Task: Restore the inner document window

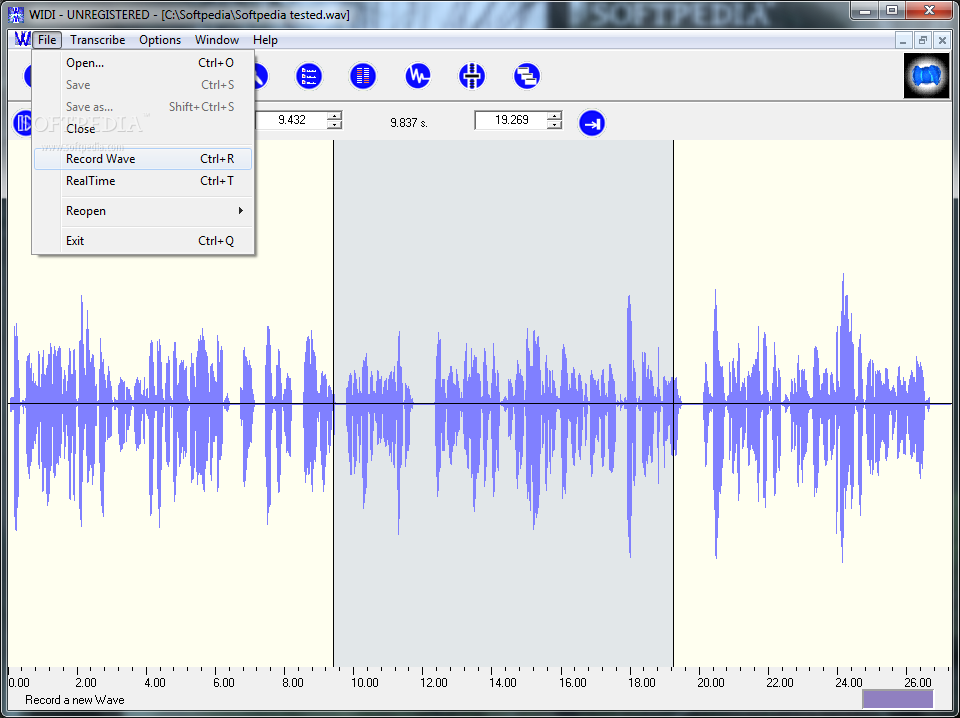Action: tap(923, 40)
